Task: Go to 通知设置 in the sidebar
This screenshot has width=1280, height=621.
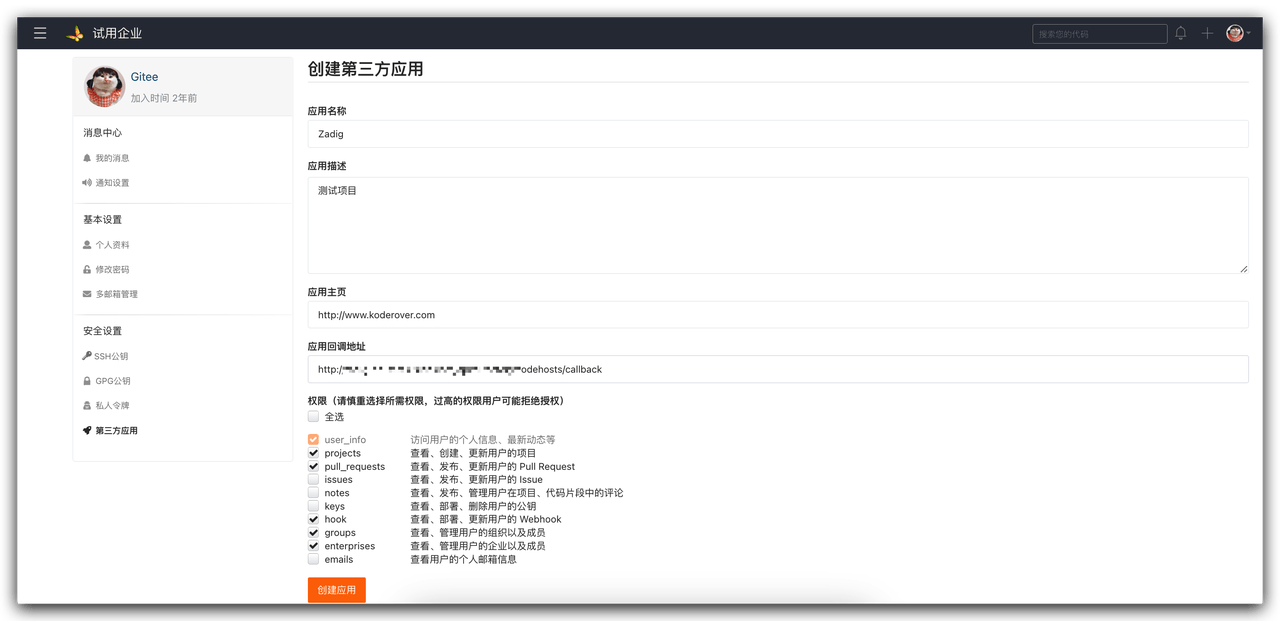Action: [112, 183]
